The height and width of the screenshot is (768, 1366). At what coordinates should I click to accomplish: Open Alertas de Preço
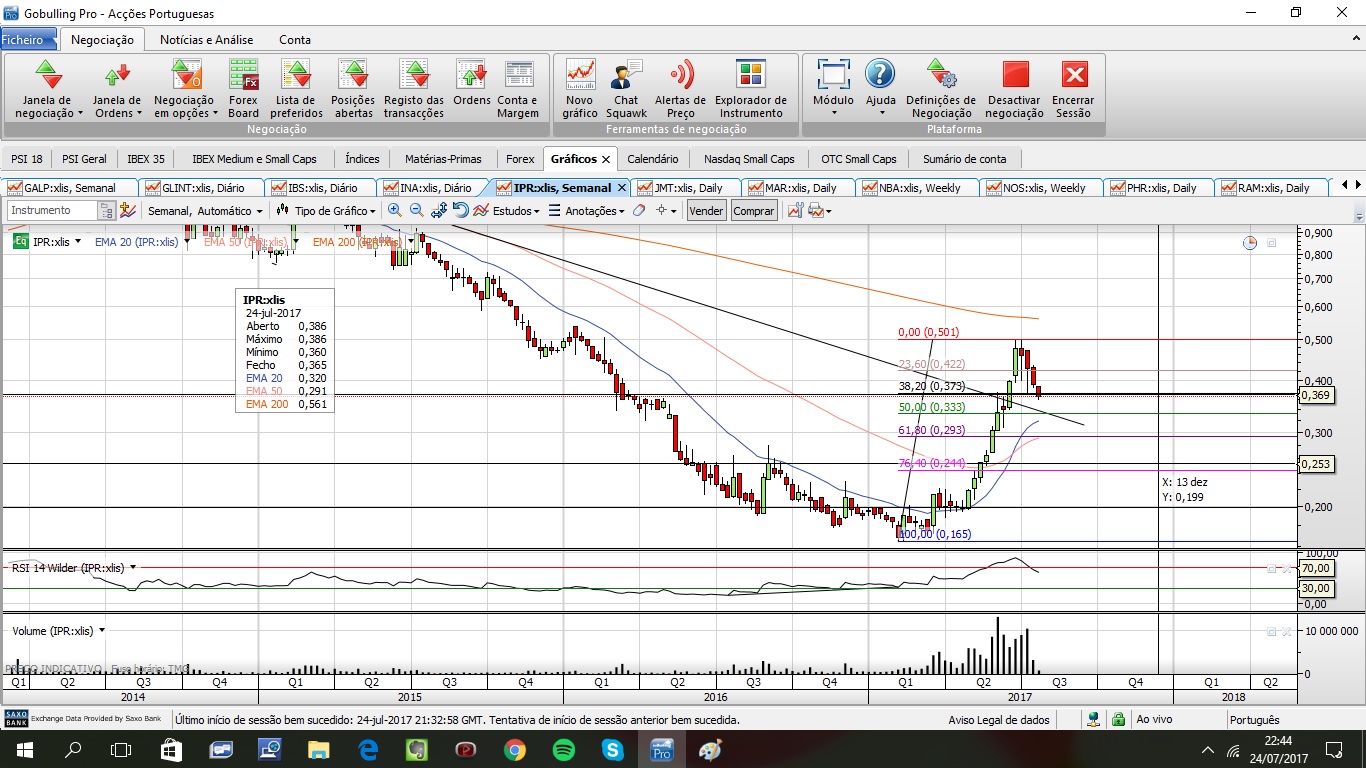coord(680,87)
